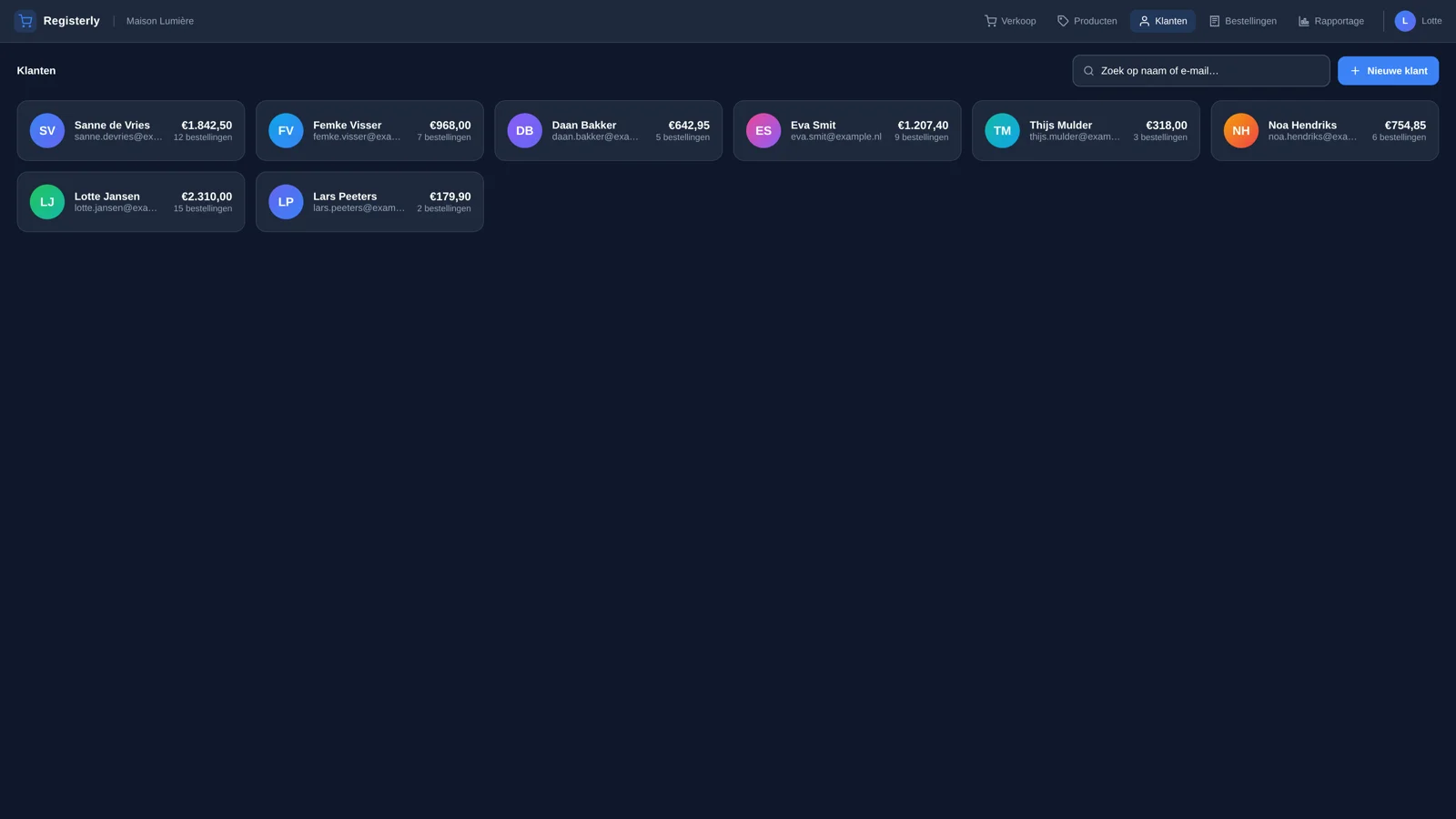This screenshot has height=819, width=1456.
Task: Open the Verkoop section
Action: tap(1010, 21)
